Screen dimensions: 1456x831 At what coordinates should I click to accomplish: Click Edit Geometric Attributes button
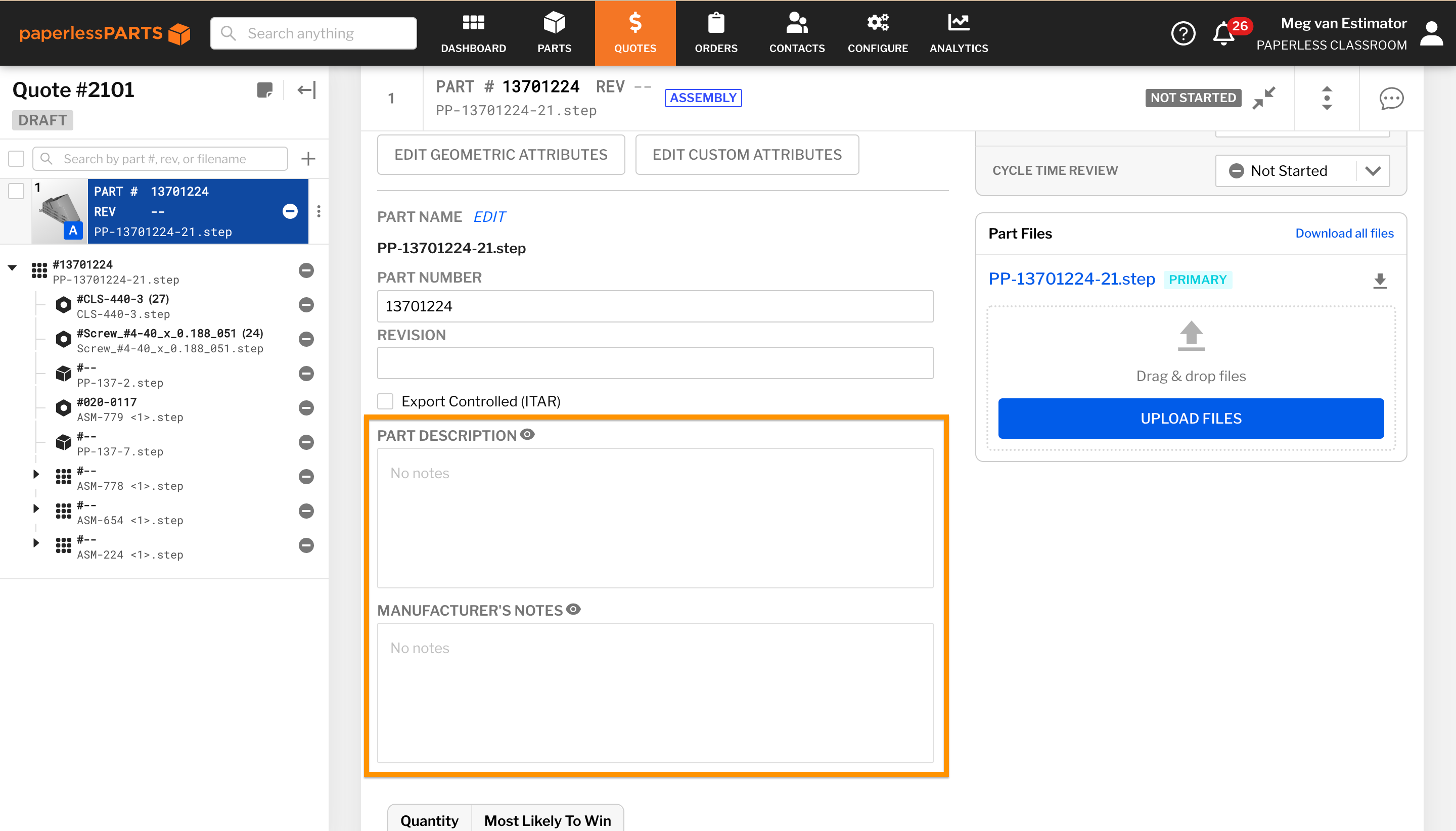tap(500, 155)
